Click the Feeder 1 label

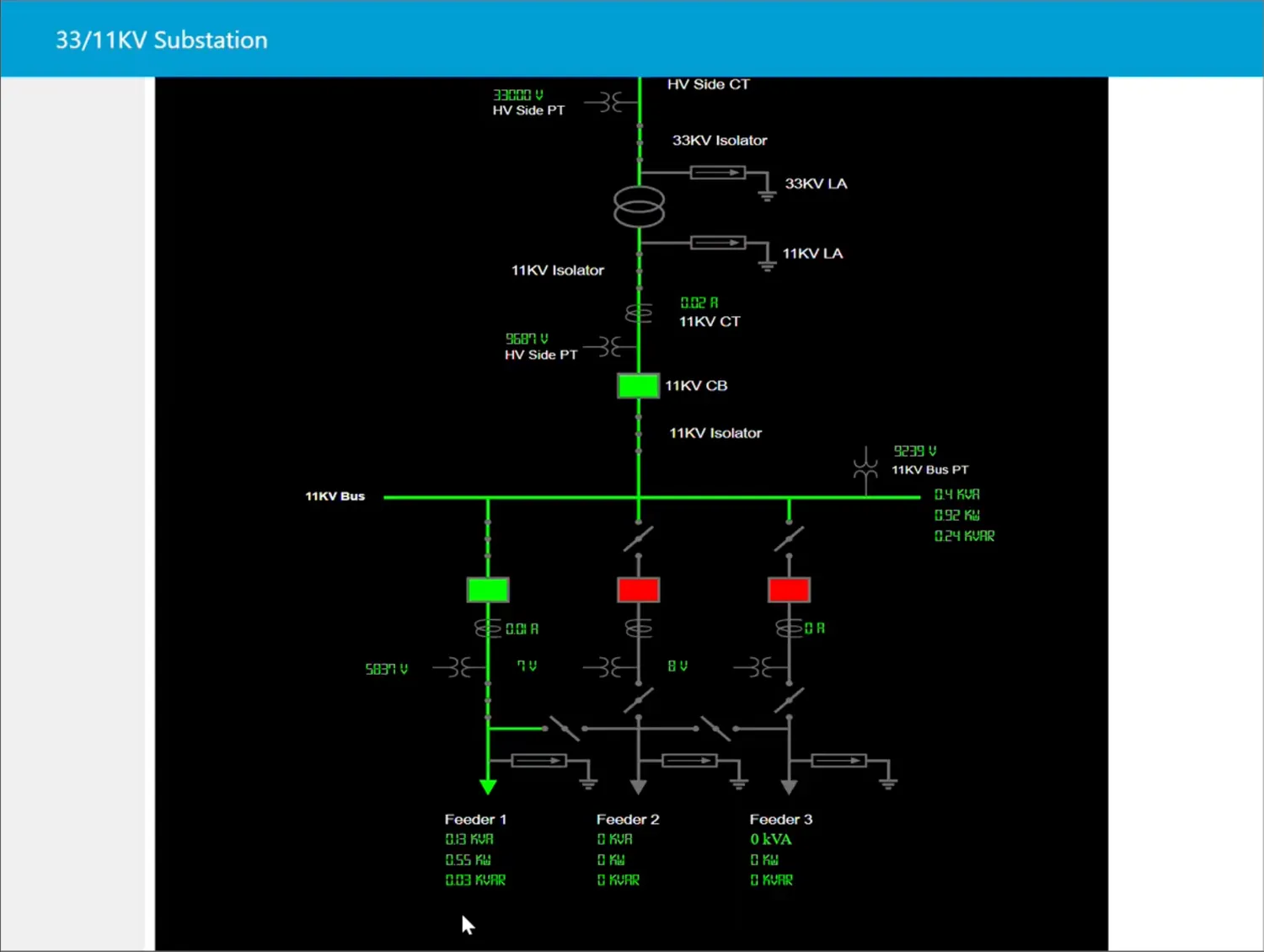[x=476, y=820]
